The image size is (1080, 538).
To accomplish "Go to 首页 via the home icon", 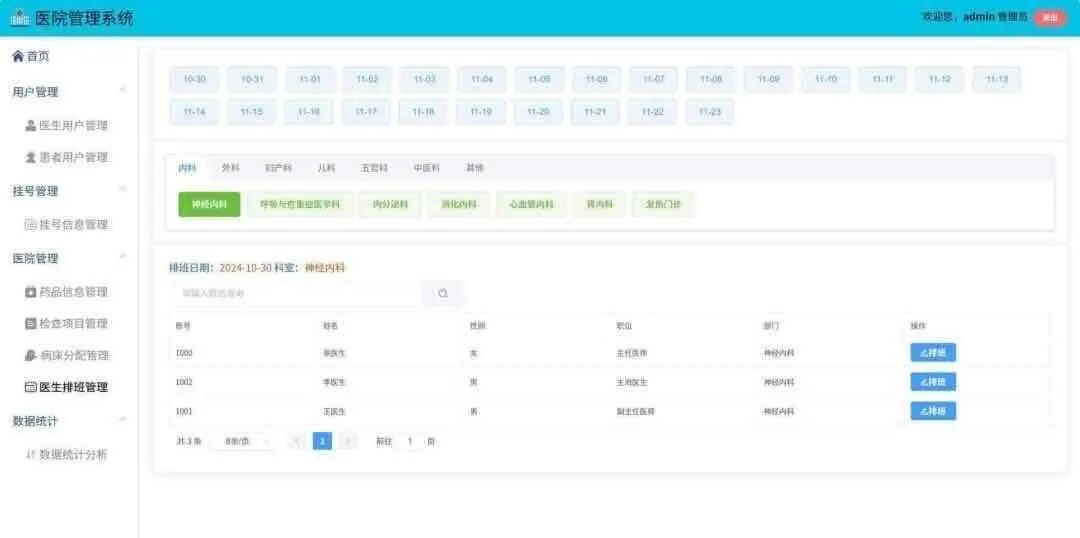I will coord(18,56).
